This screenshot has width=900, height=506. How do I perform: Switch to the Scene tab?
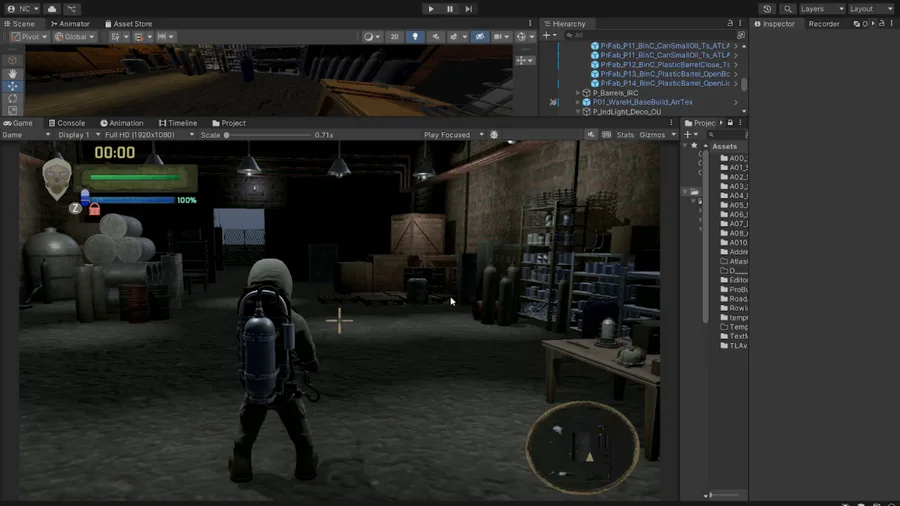[20, 24]
